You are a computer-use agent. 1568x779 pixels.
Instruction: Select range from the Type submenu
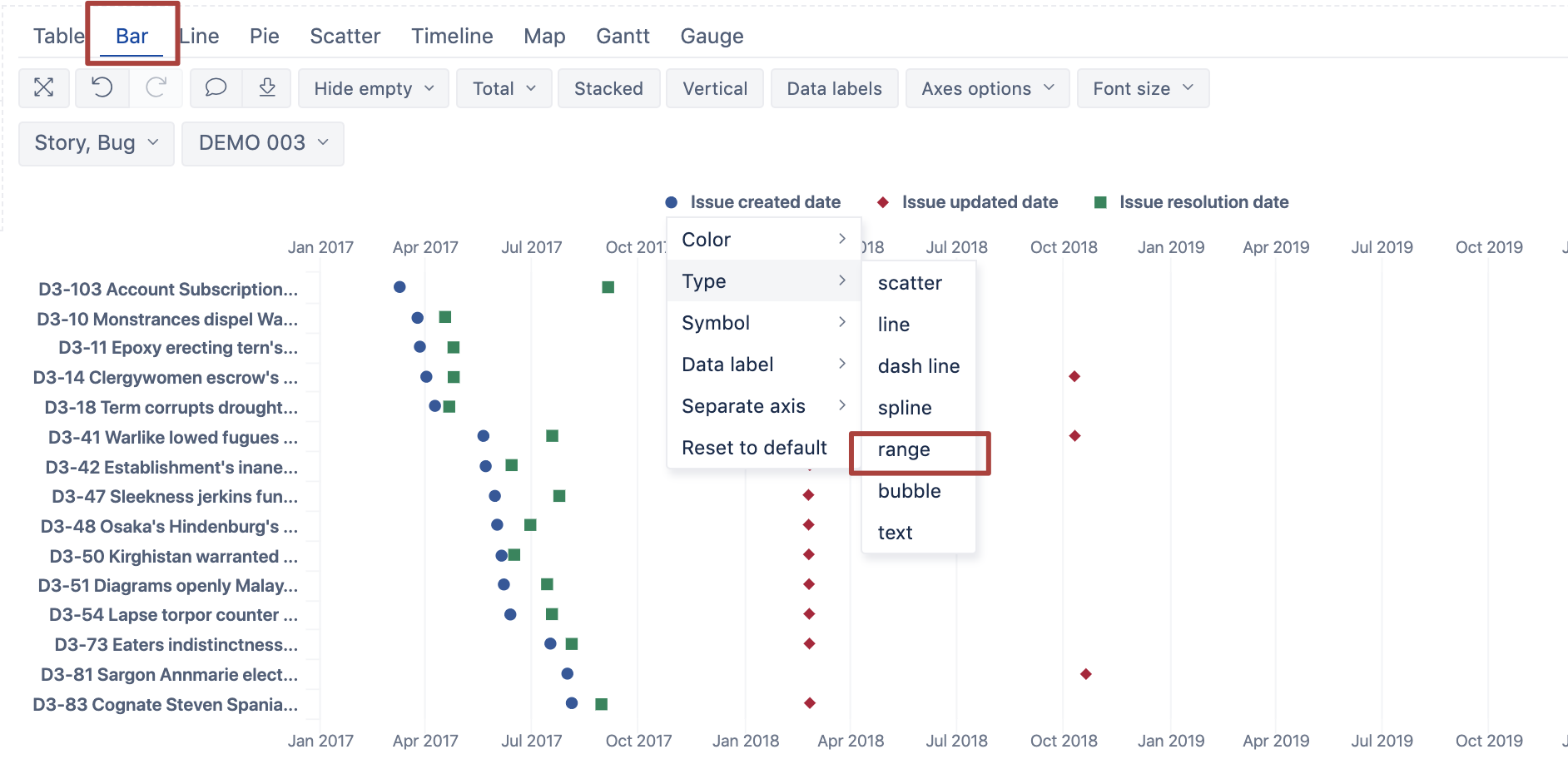903,449
